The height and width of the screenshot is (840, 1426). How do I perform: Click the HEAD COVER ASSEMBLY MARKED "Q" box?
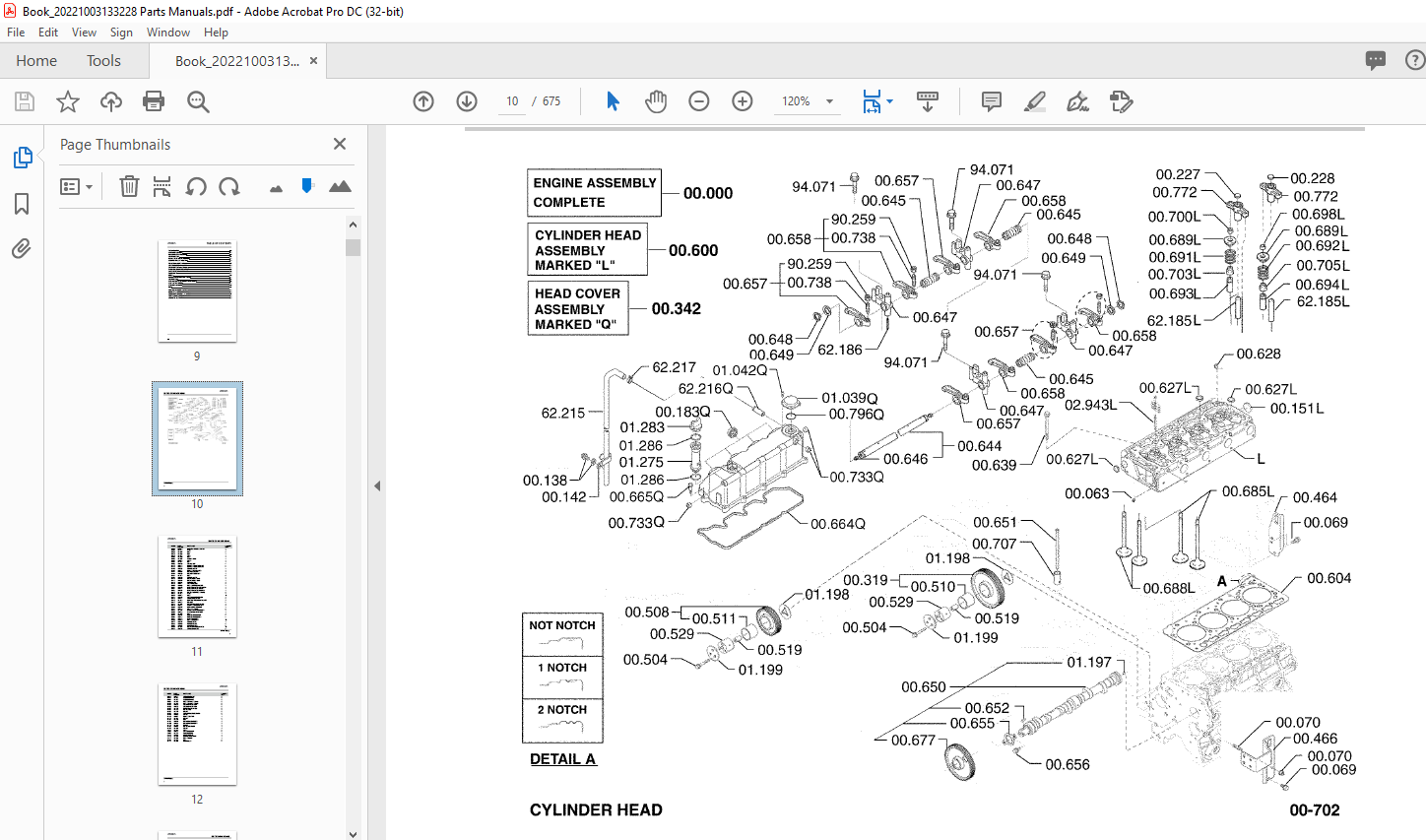point(577,308)
